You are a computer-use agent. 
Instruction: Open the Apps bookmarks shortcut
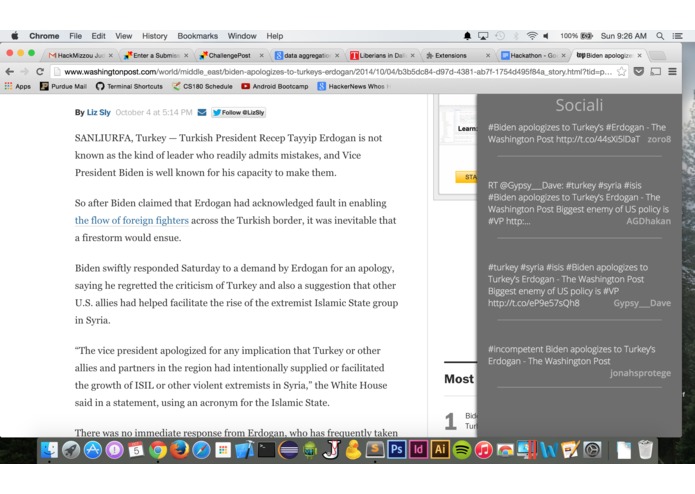pos(18,86)
